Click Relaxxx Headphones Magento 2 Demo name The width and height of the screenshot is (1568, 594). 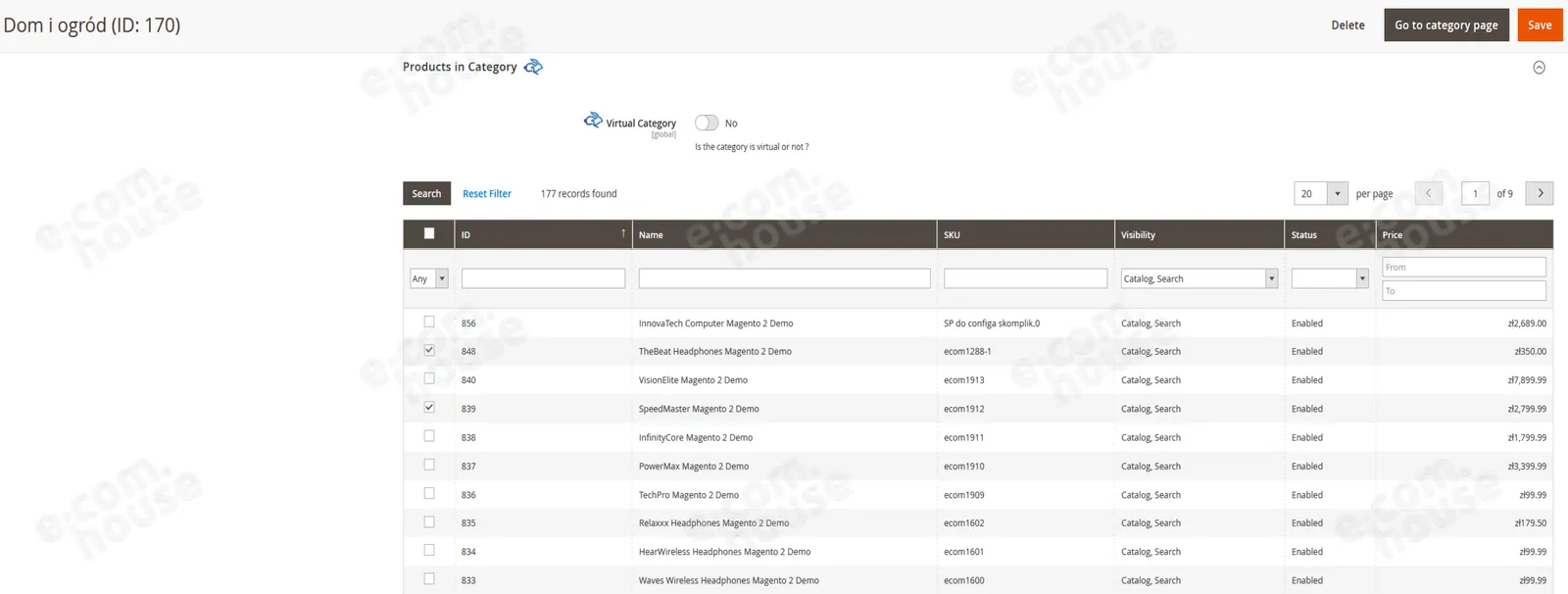pos(713,523)
